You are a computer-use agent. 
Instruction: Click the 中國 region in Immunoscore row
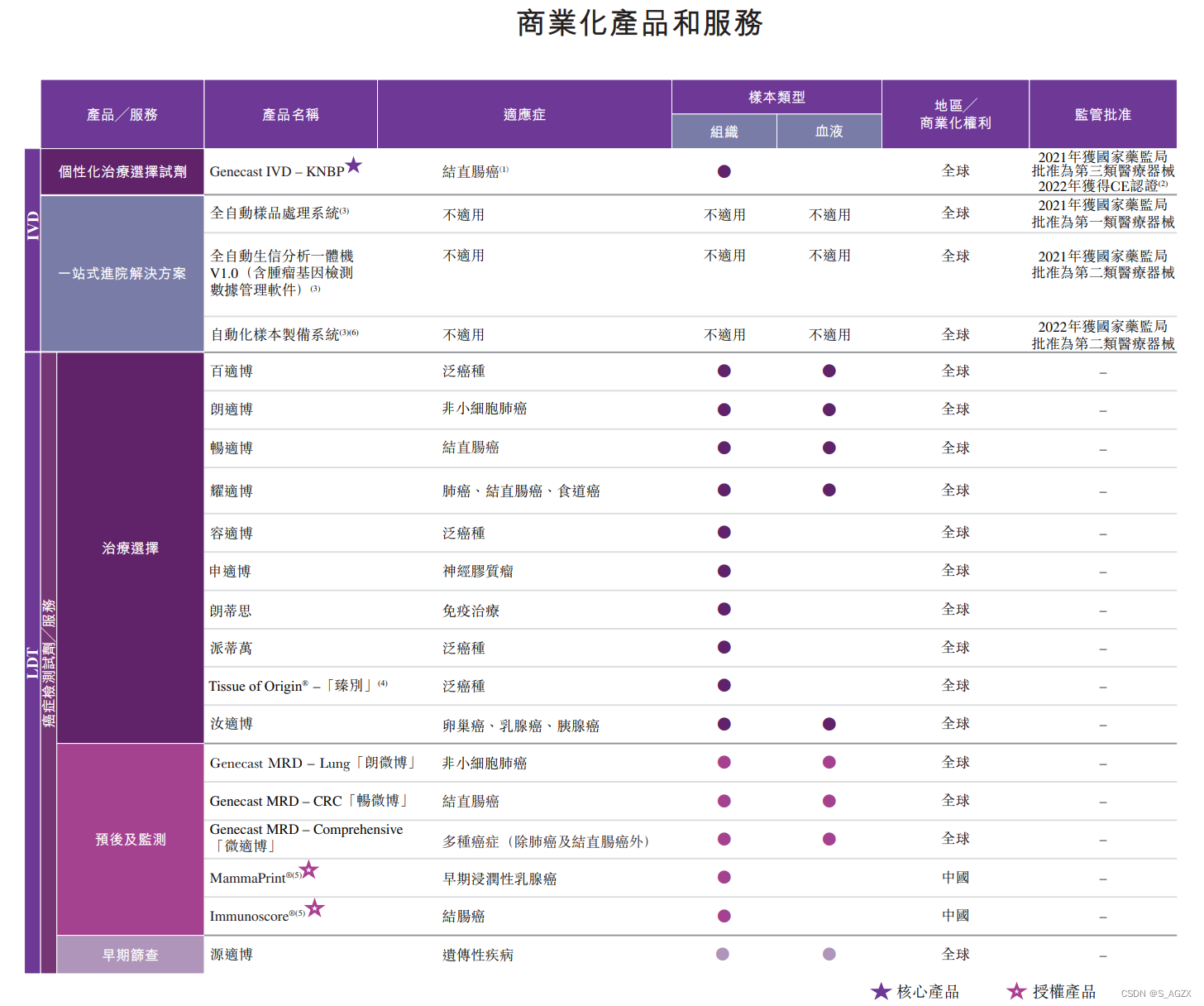click(x=955, y=915)
